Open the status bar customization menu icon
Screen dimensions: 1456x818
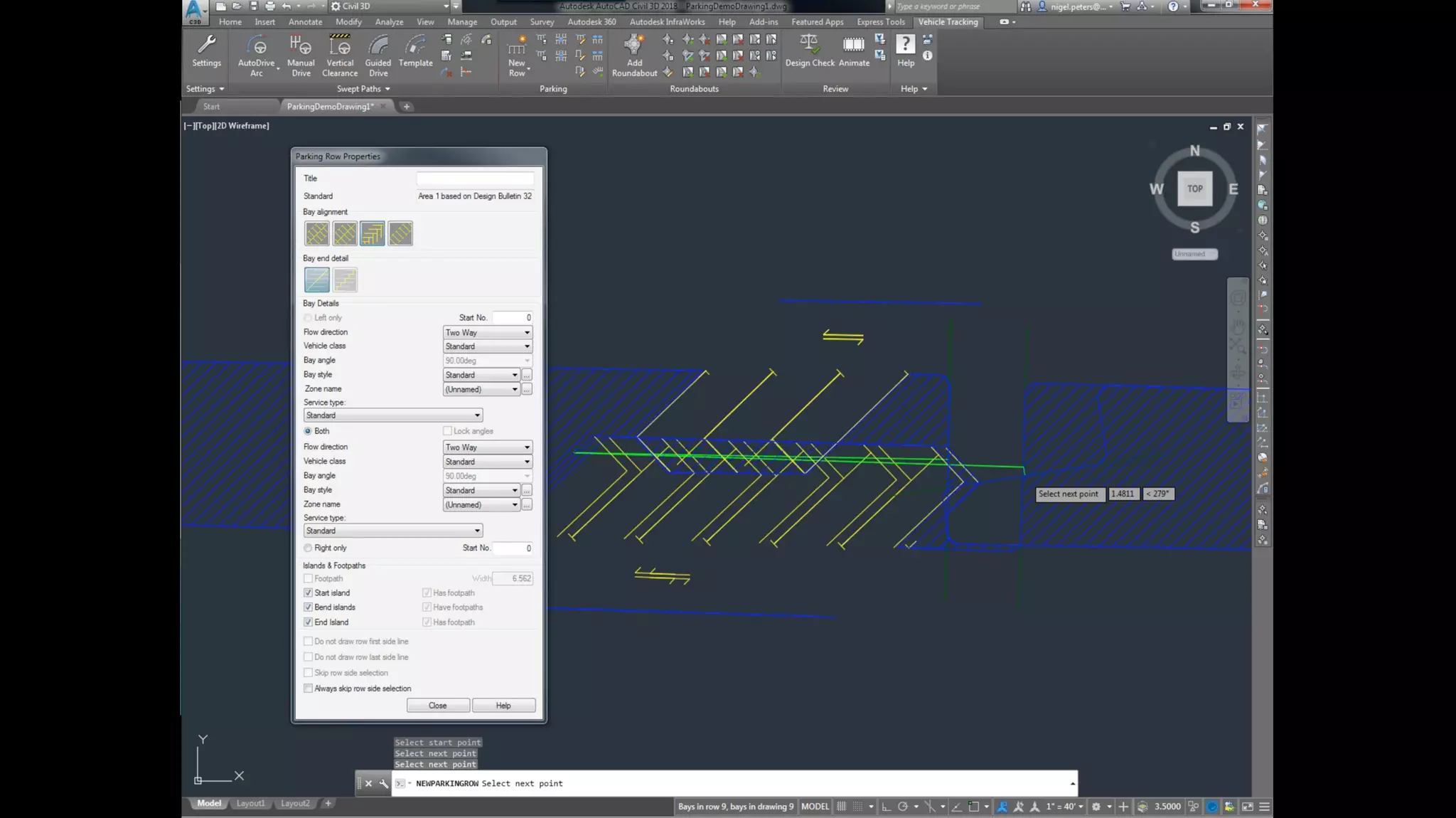(1264, 806)
